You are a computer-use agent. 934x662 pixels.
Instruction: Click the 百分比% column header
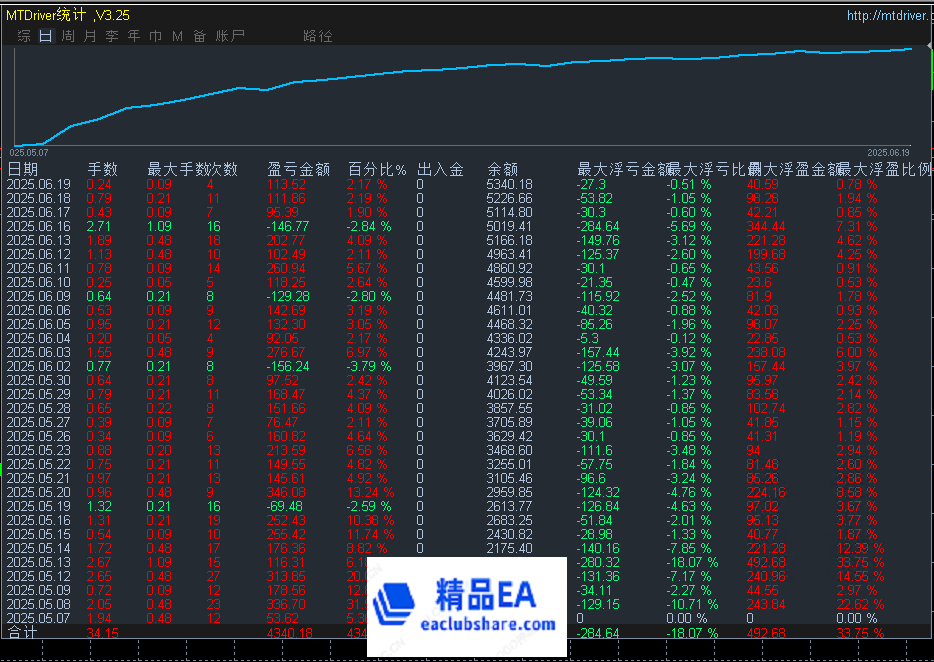point(377,170)
